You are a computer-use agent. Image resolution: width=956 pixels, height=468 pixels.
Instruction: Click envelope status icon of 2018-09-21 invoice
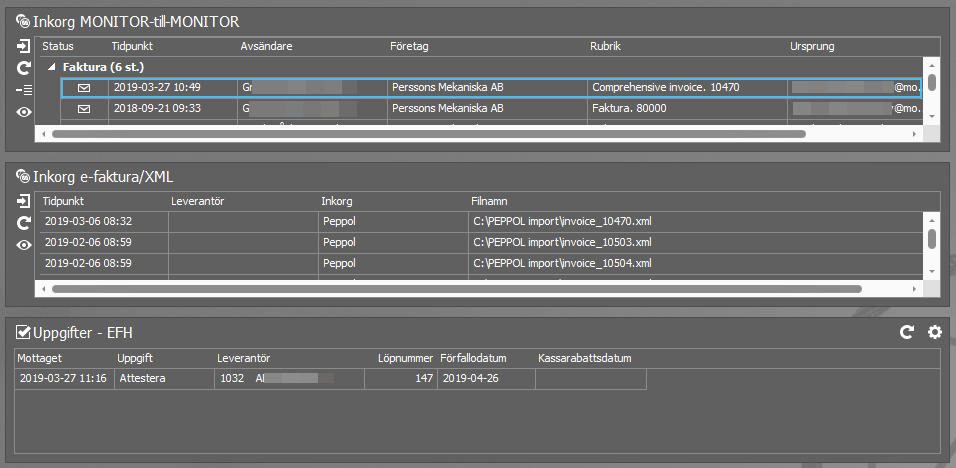pyautogui.click(x=84, y=108)
